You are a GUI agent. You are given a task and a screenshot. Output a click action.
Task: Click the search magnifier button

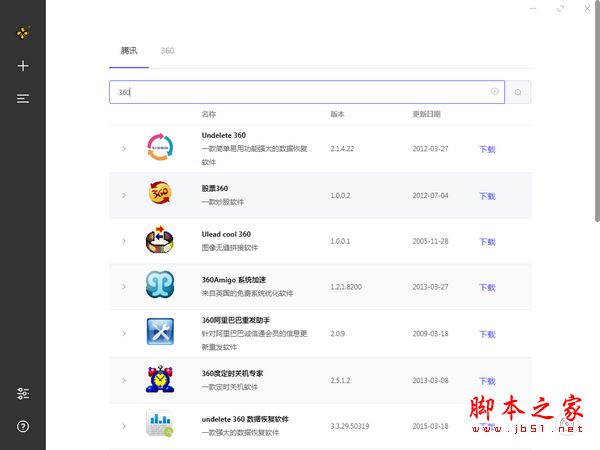point(518,92)
